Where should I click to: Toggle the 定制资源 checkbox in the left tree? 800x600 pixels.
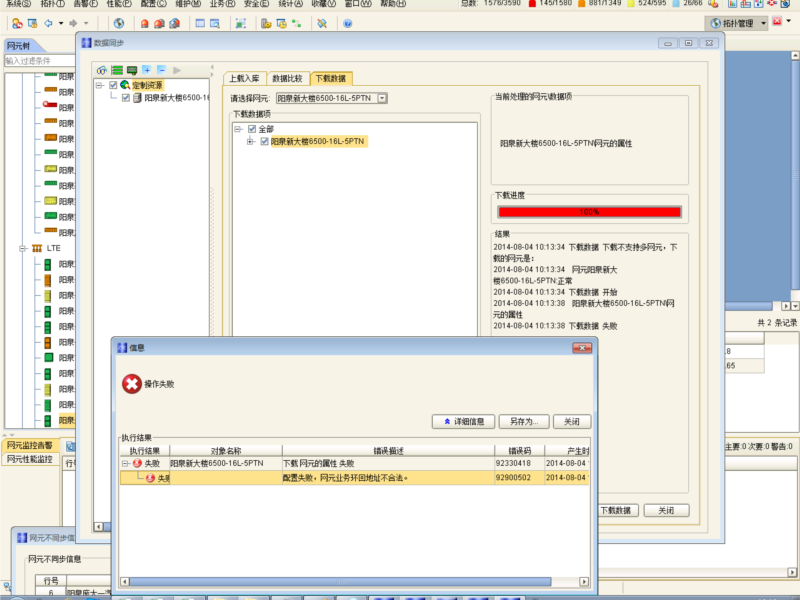pos(115,85)
